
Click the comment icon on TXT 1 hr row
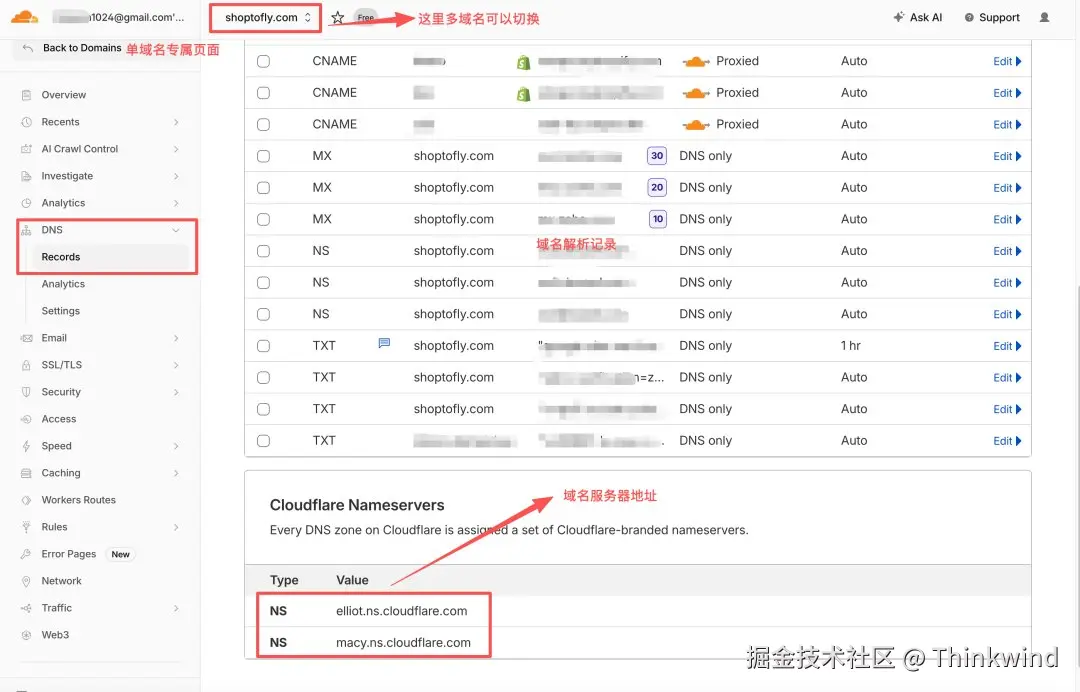point(384,343)
